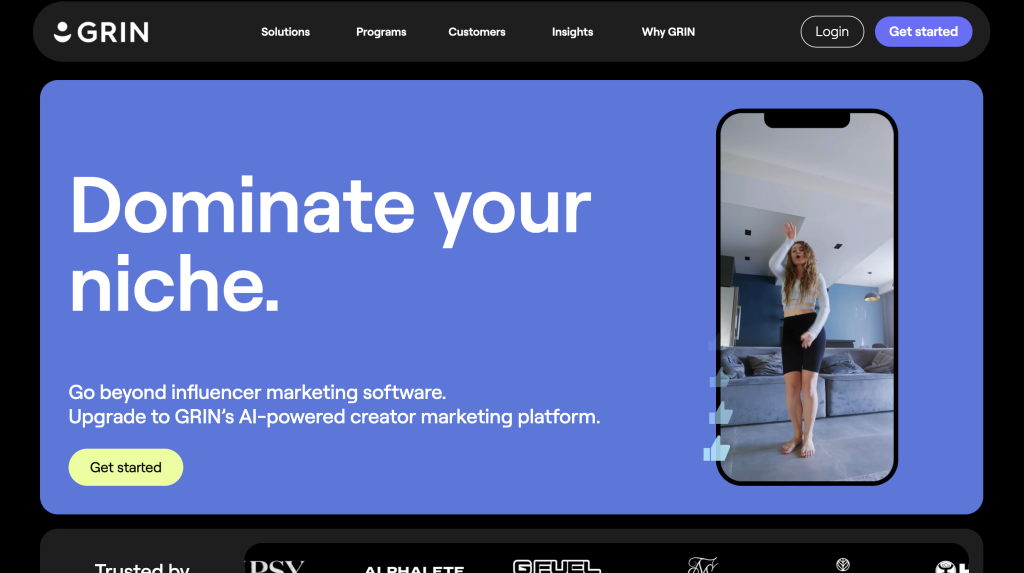Click the ALPHALETE brand logo
The height and width of the screenshot is (573, 1024).
point(414,569)
